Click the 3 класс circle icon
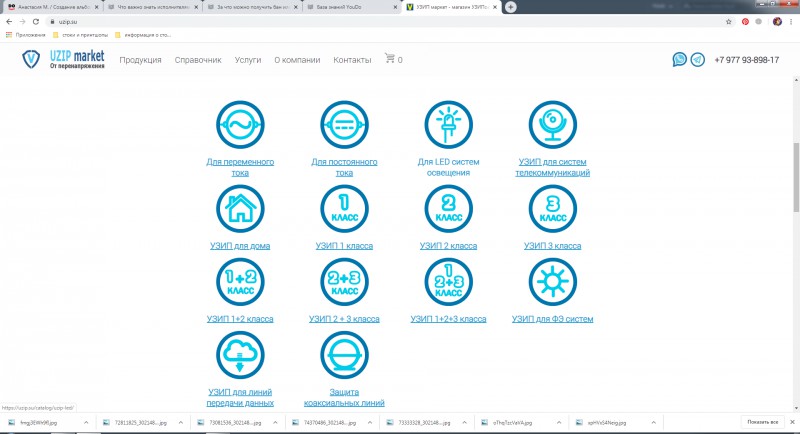Screen dimensions: 800x434 click(553, 209)
